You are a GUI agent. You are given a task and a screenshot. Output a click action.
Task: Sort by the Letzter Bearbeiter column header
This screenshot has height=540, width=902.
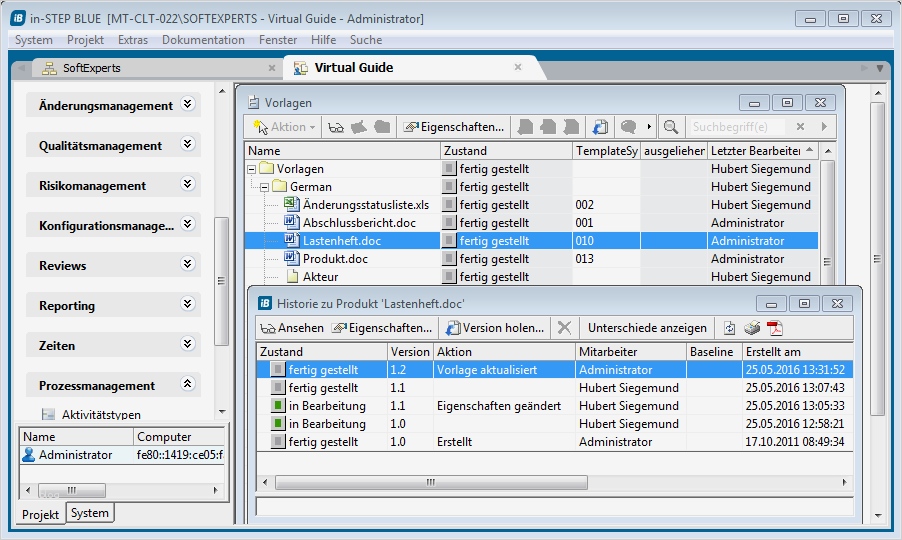coord(762,151)
